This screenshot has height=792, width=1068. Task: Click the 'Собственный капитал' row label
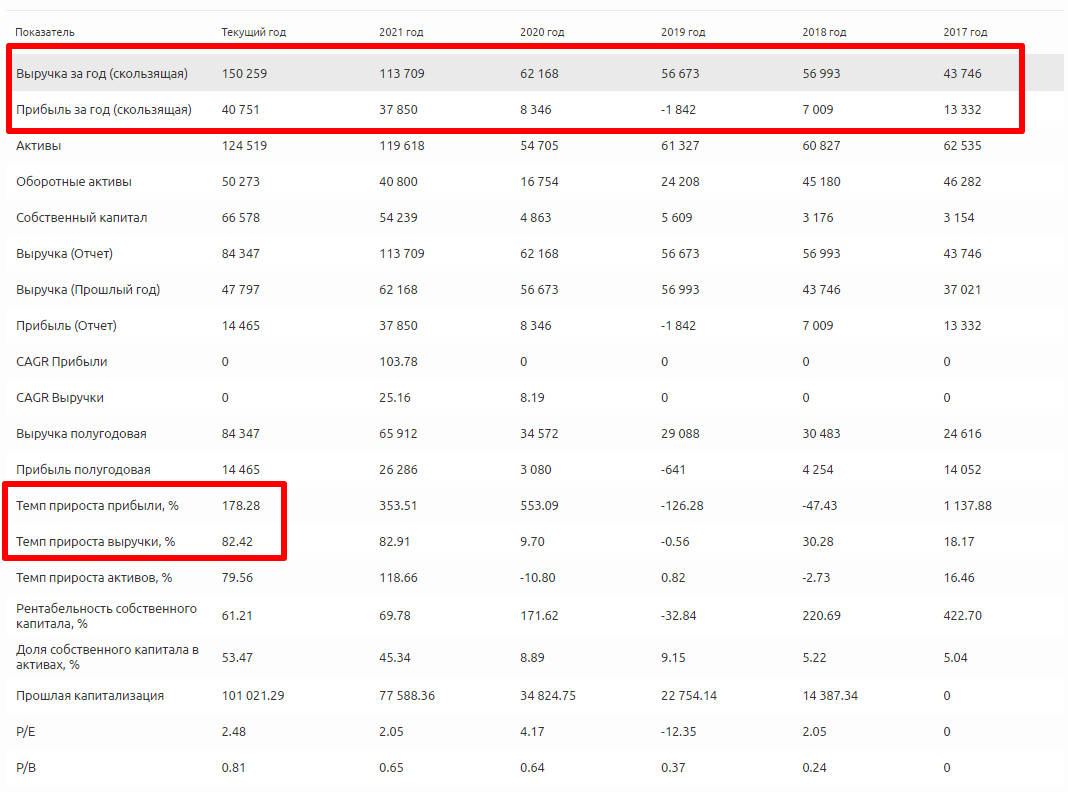(x=75, y=218)
